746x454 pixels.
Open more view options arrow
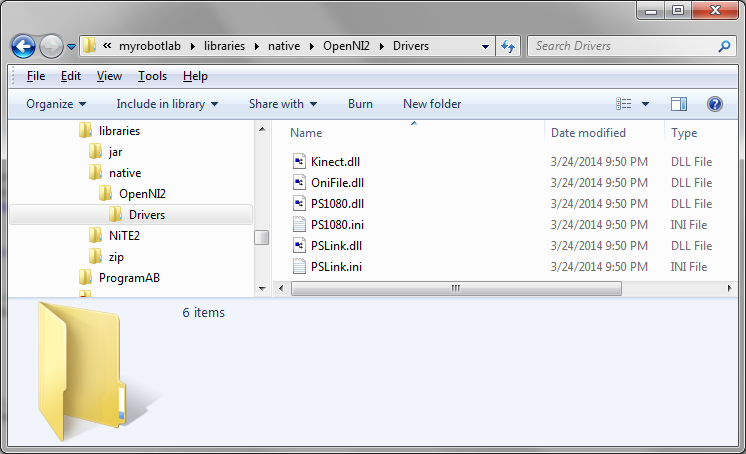tap(645, 104)
